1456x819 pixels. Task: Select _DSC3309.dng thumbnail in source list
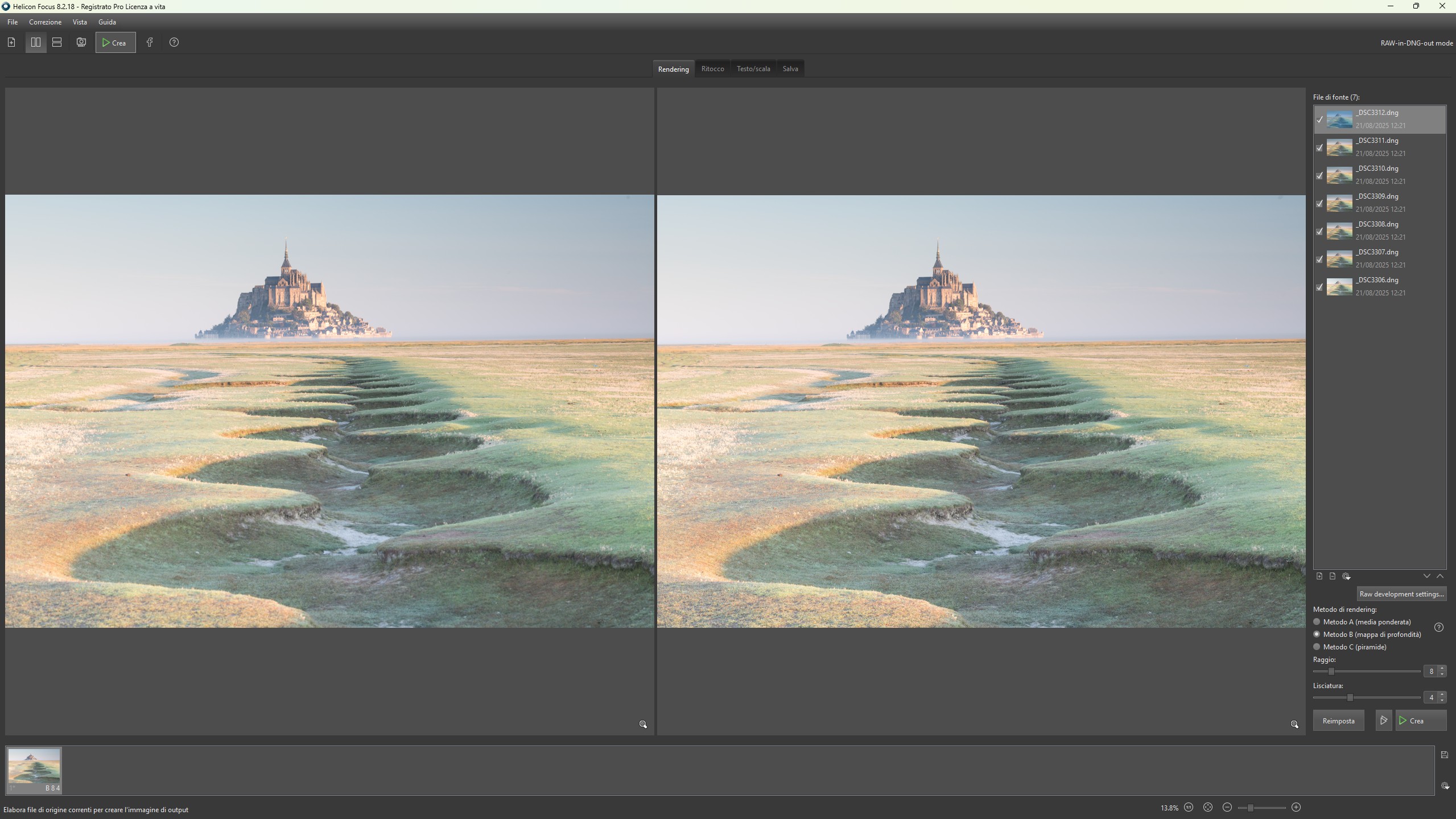[x=1339, y=203]
